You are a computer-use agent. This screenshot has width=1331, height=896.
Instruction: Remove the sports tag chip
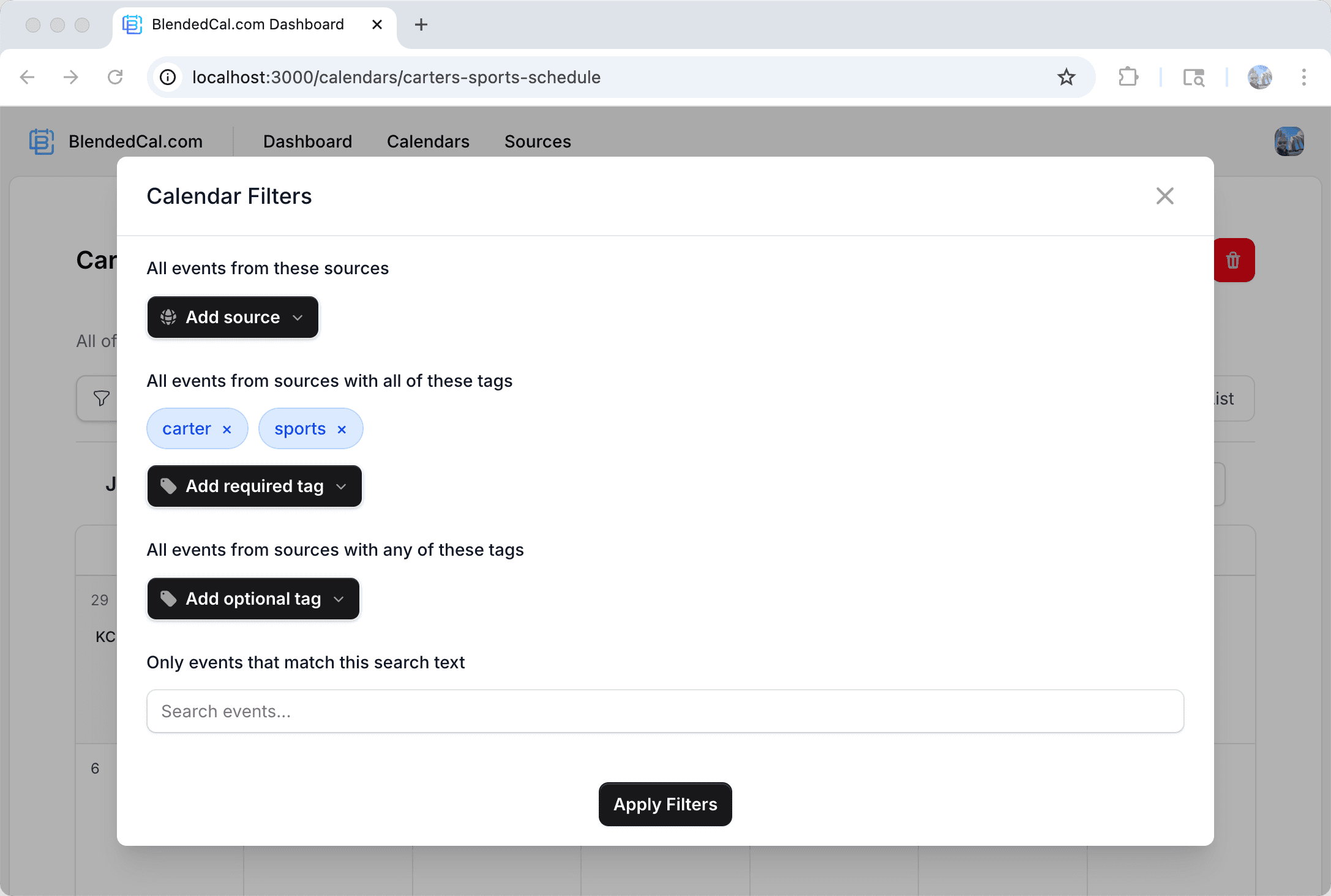click(x=342, y=430)
